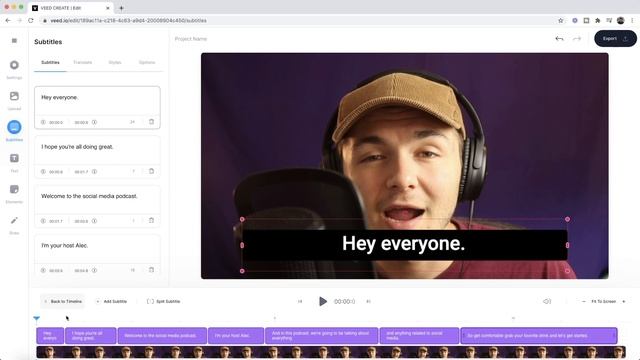Viewport: 640px width, 360px height.
Task: Select the "Hey everyone." caption on video
Action: tap(404, 244)
